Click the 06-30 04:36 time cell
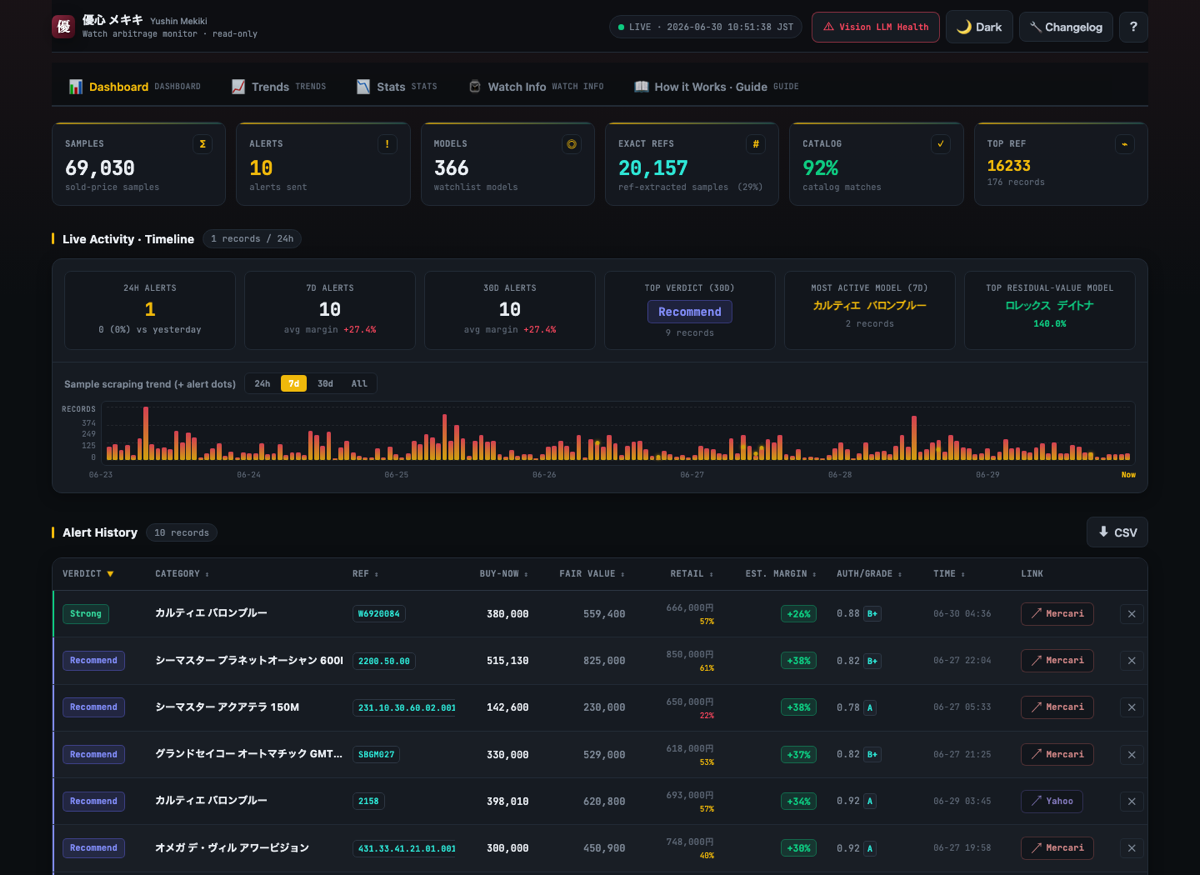1200x875 pixels. click(x=962, y=614)
